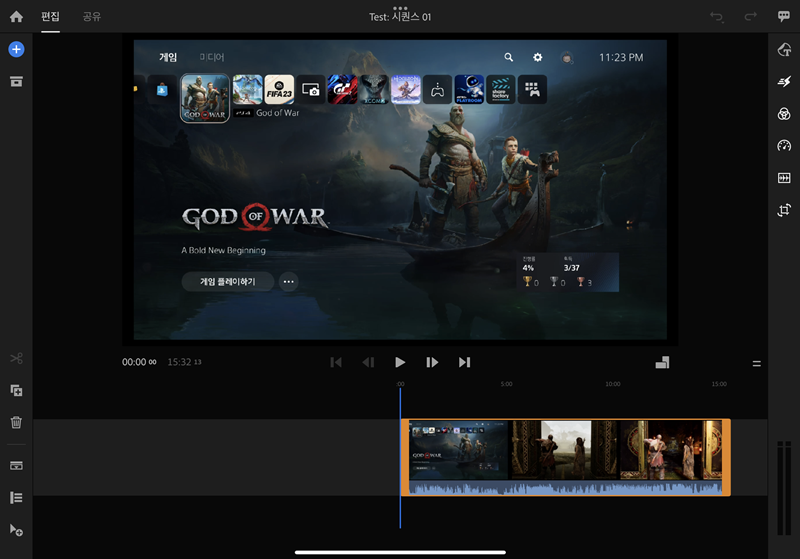Tap the iPad home indicator bar
Image resolution: width=800 pixels, height=559 pixels.
tap(400, 552)
